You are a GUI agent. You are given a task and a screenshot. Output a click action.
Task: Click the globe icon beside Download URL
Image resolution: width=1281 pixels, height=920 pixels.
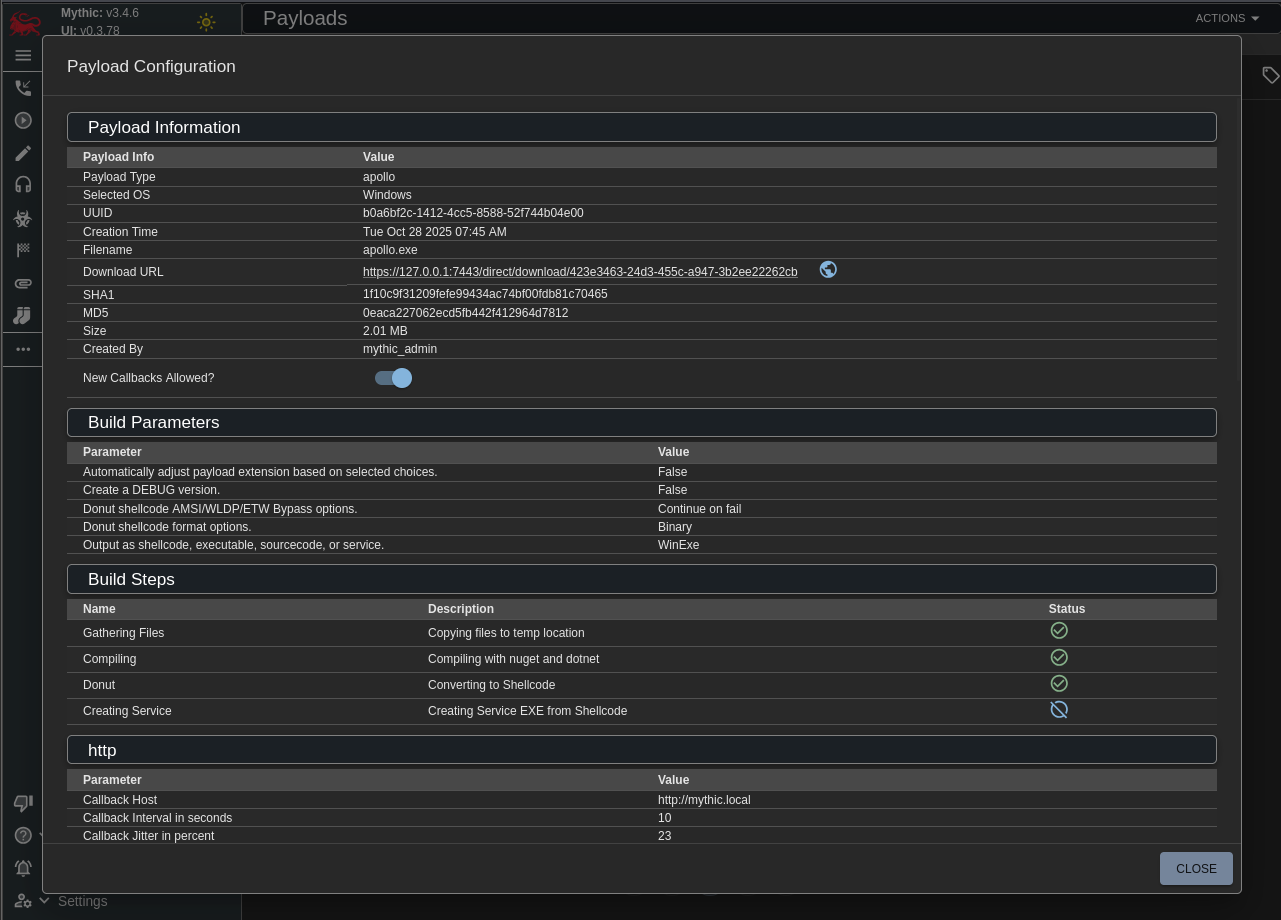[828, 270]
